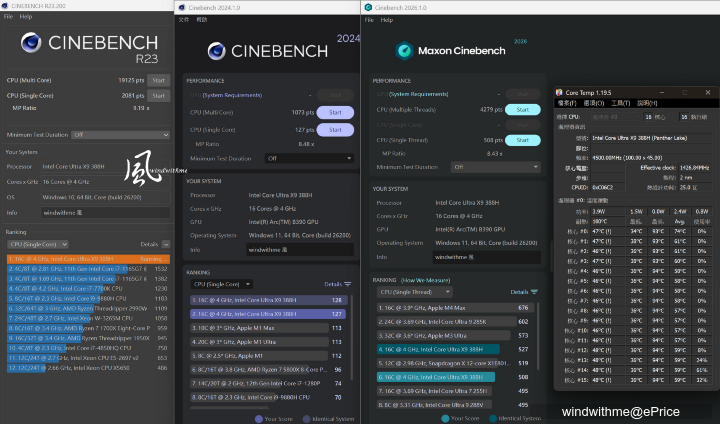Open the File menu in Cinebench 2026
720x424 pixels.
click(x=369, y=20)
